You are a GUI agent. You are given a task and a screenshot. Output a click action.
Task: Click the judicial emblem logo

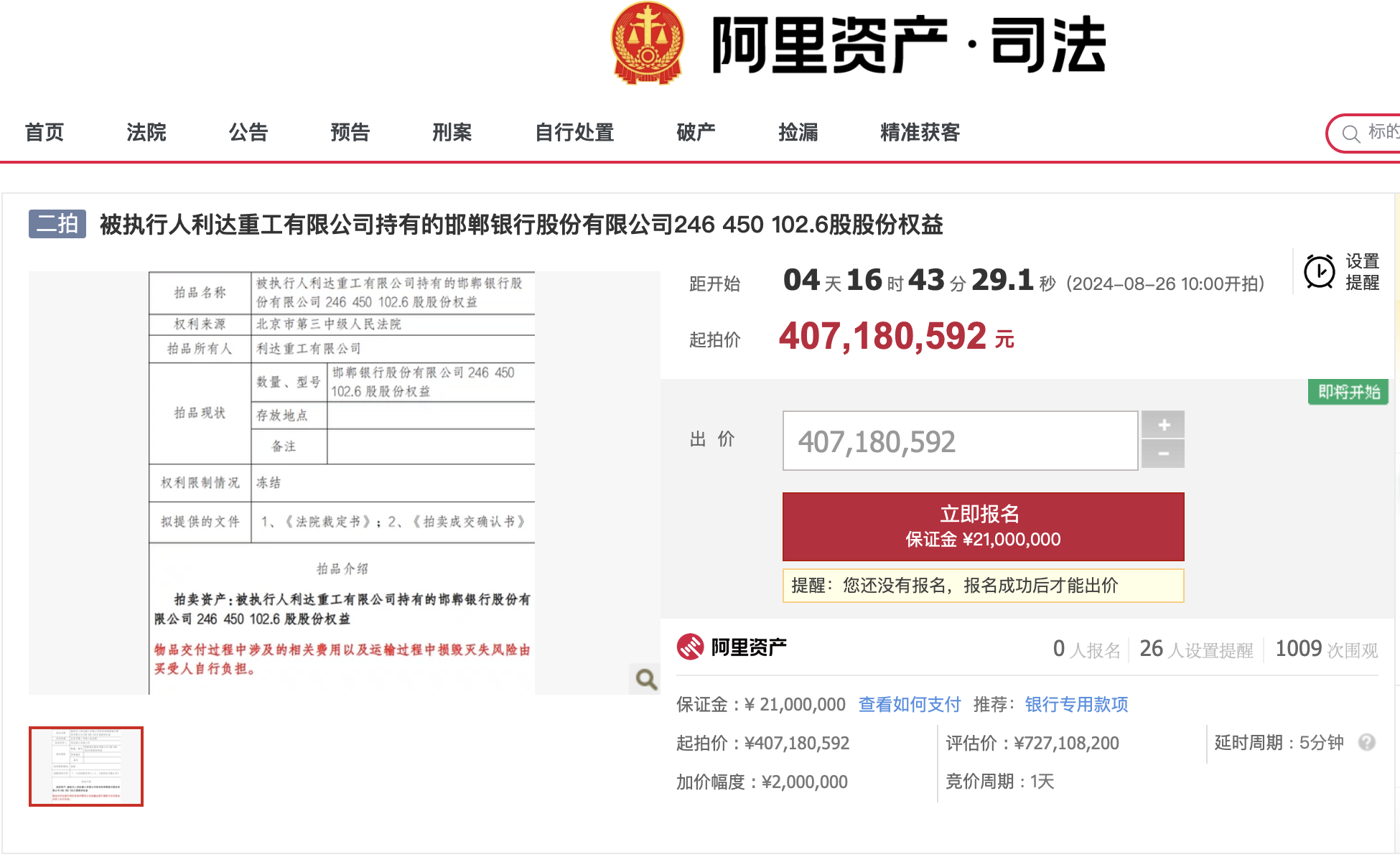(x=647, y=43)
